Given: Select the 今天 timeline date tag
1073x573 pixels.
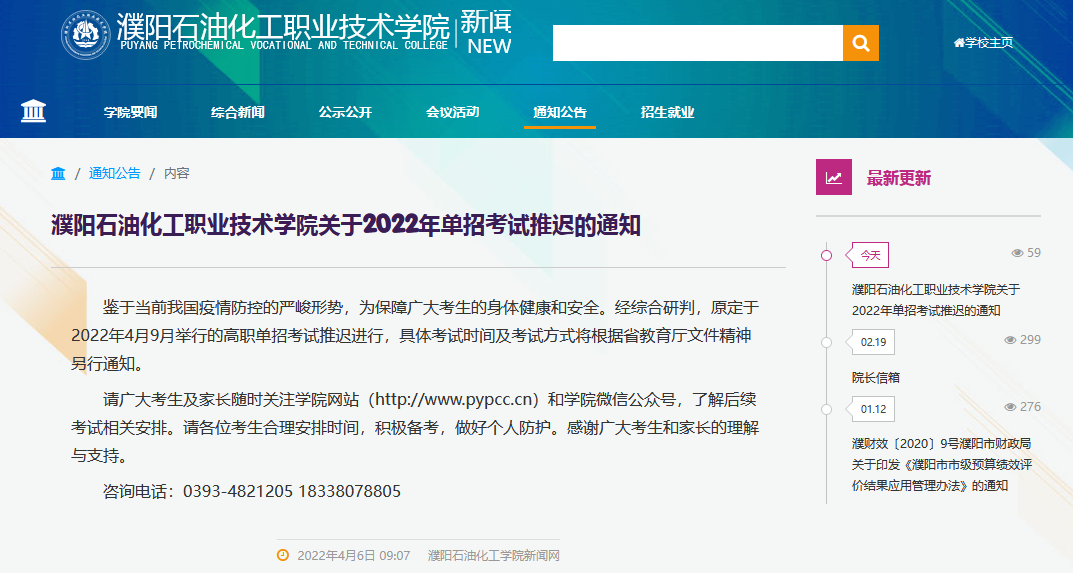Looking at the screenshot, I should click(870, 255).
